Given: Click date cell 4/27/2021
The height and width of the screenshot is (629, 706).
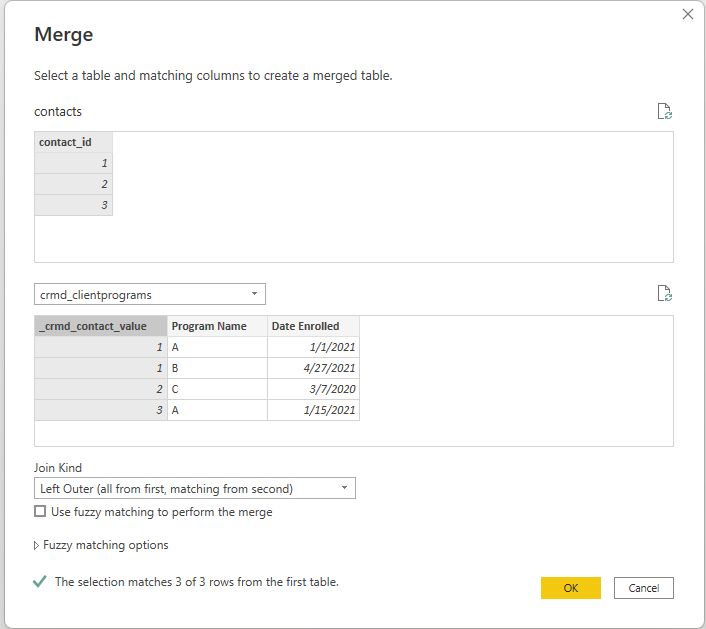Looking at the screenshot, I should pyautogui.click(x=313, y=368).
